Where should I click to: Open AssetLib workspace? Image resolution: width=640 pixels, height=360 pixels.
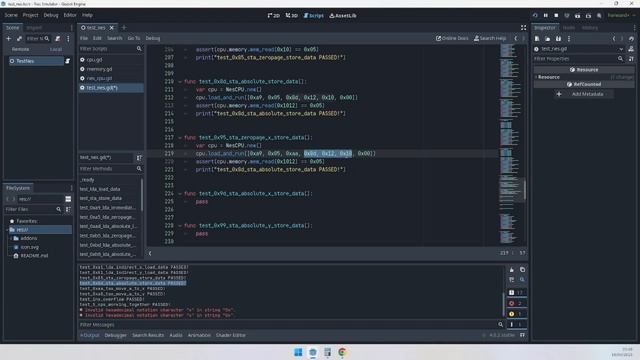pyautogui.click(x=343, y=16)
